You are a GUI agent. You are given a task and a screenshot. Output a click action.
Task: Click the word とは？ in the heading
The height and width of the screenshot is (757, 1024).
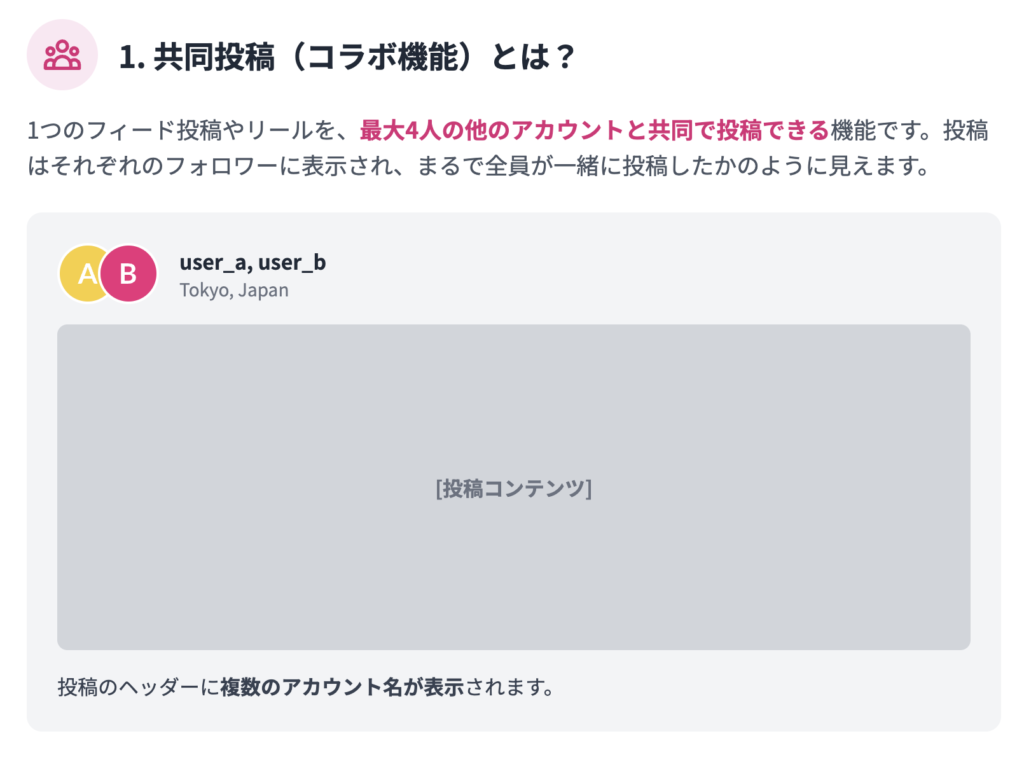coord(533,56)
